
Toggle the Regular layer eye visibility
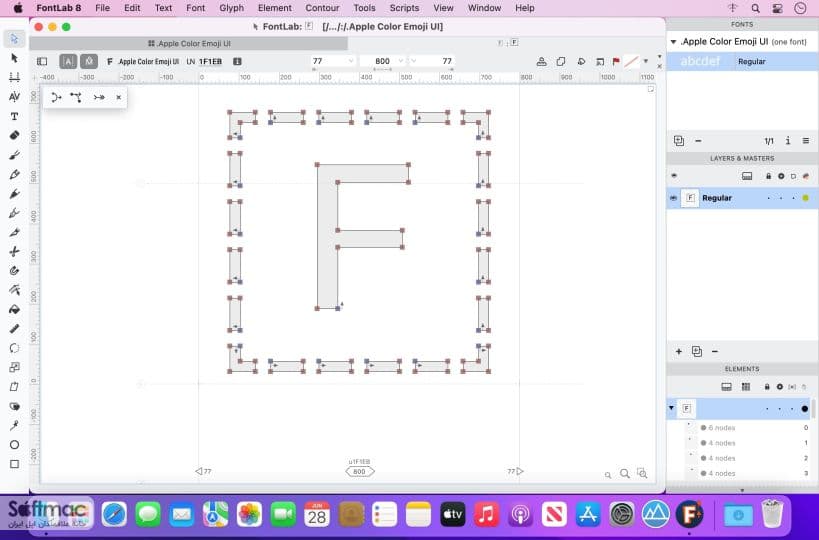(x=673, y=198)
